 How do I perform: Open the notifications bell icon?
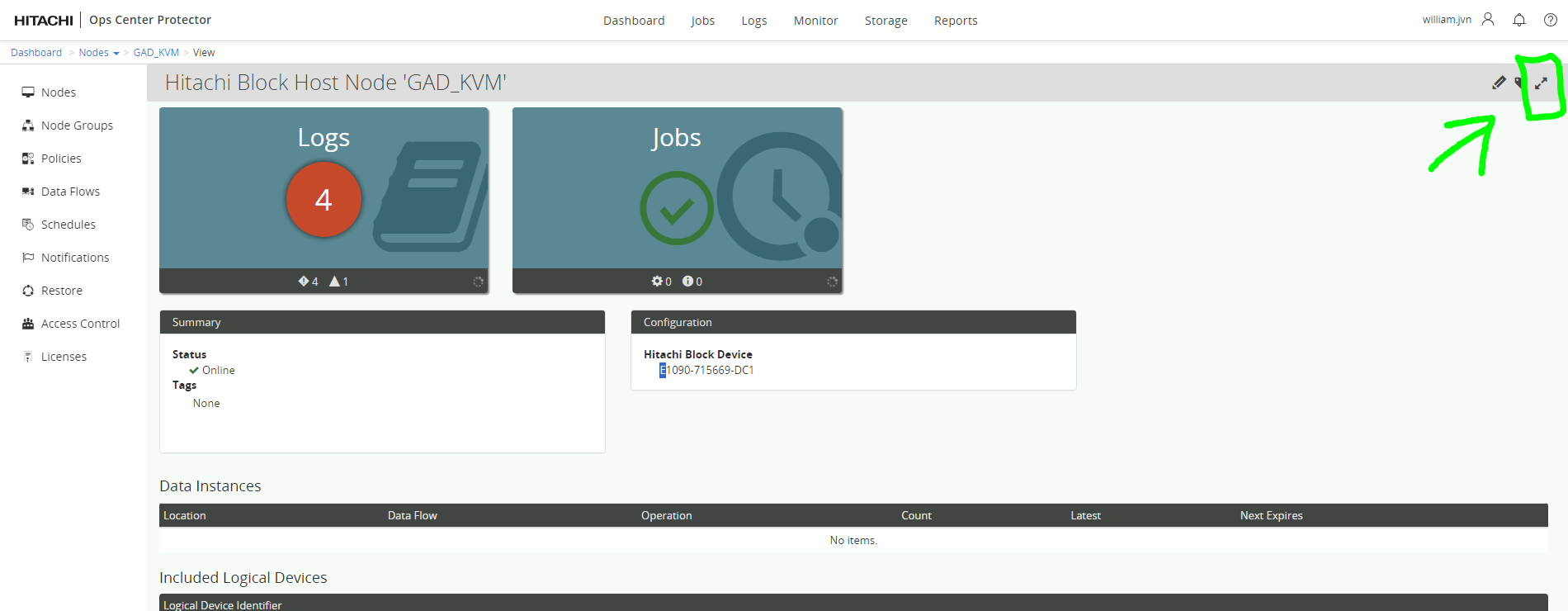pos(1519,20)
